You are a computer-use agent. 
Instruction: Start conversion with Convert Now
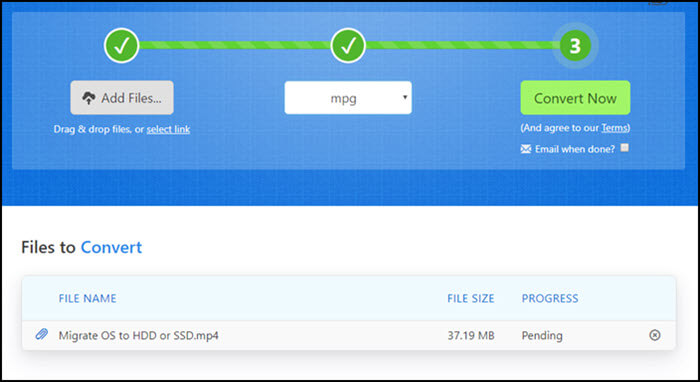point(575,98)
